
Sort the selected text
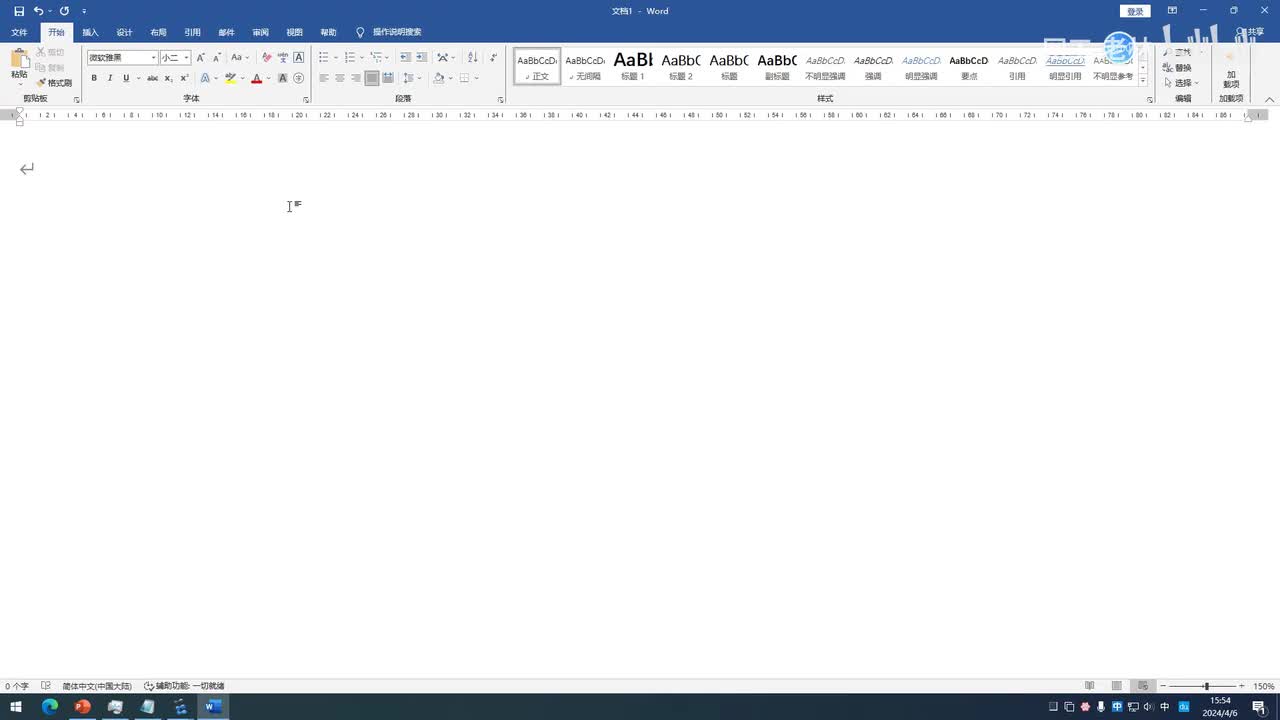point(473,58)
